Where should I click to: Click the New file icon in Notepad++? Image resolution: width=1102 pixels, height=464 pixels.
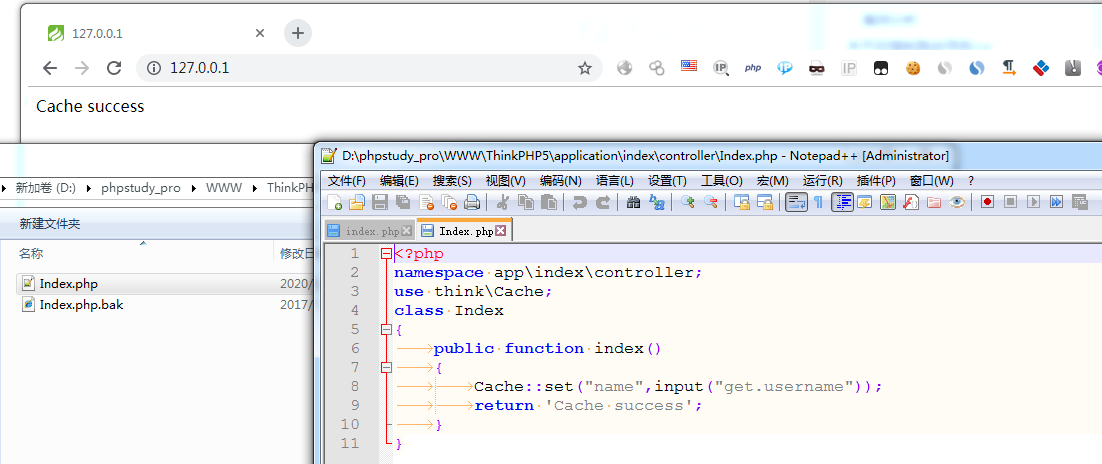(x=335, y=202)
